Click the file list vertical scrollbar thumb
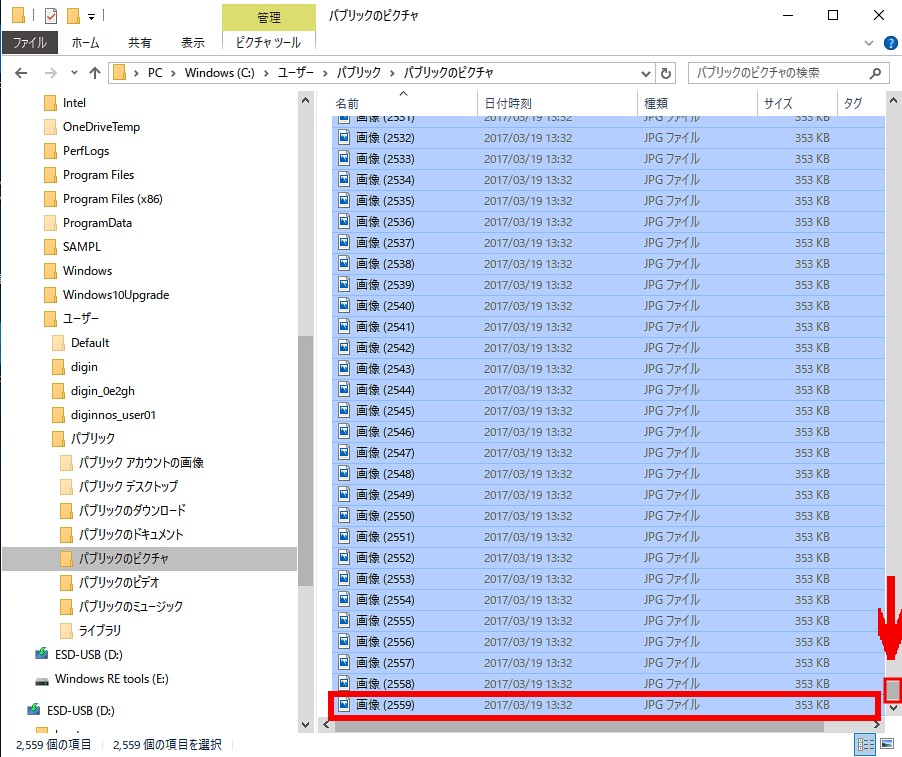The height and width of the screenshot is (757, 902). 893,689
